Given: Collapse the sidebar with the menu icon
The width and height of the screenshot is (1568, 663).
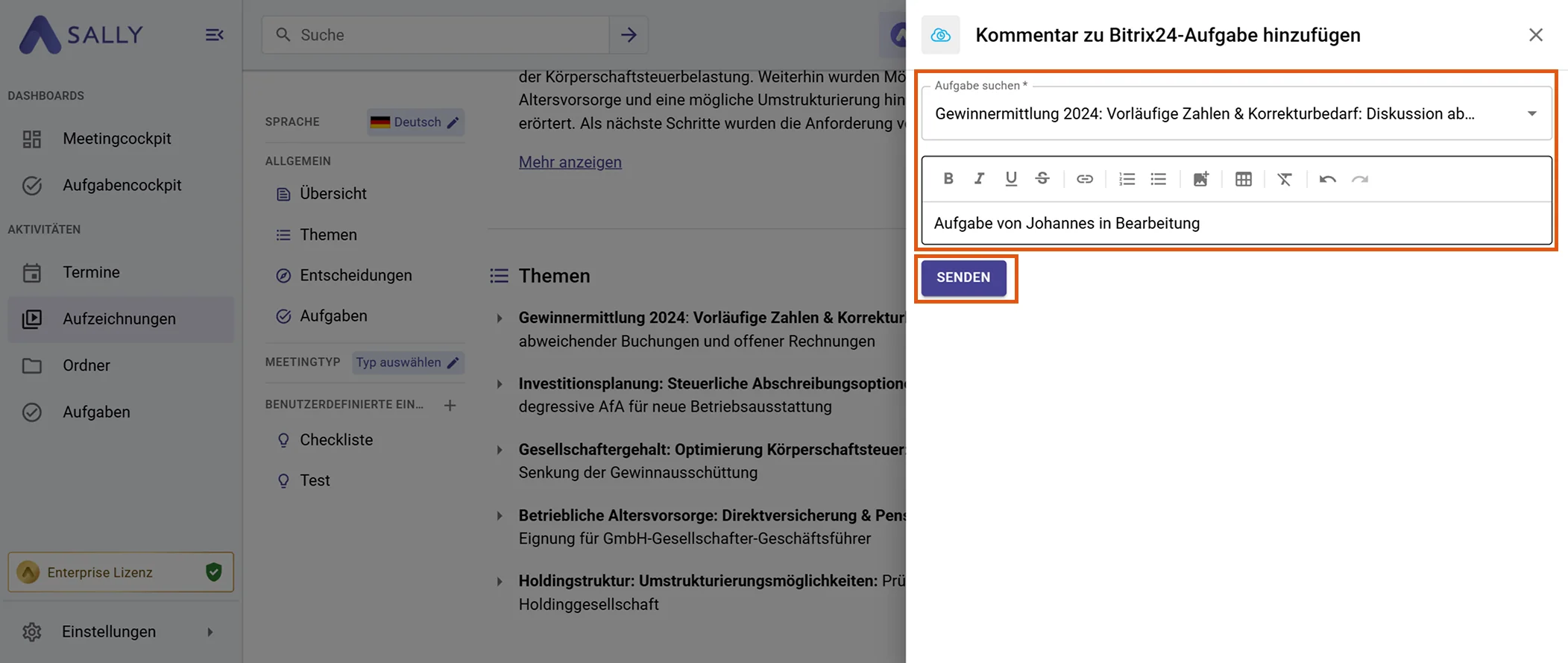Looking at the screenshot, I should (x=215, y=35).
